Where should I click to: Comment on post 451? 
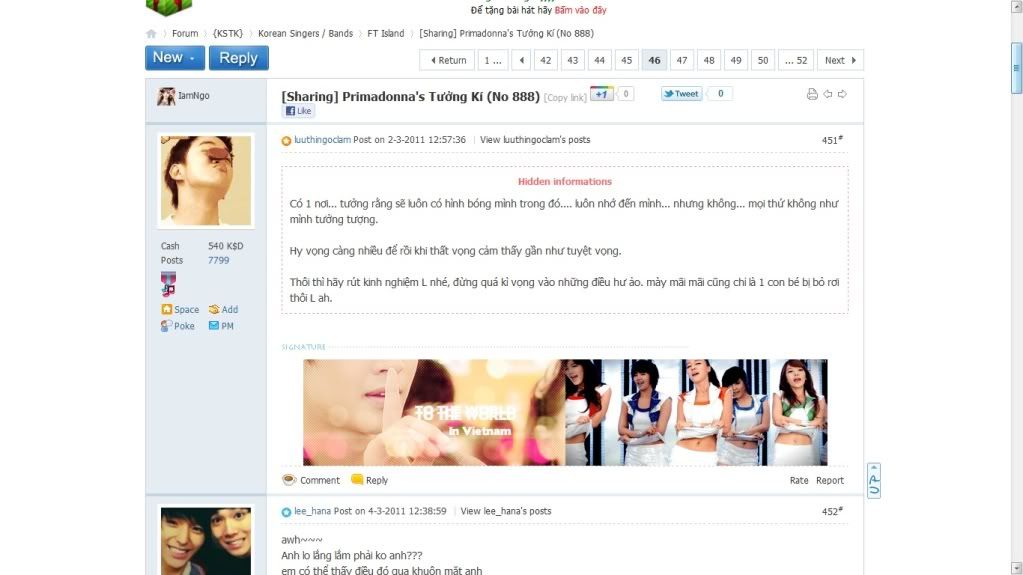(x=311, y=480)
